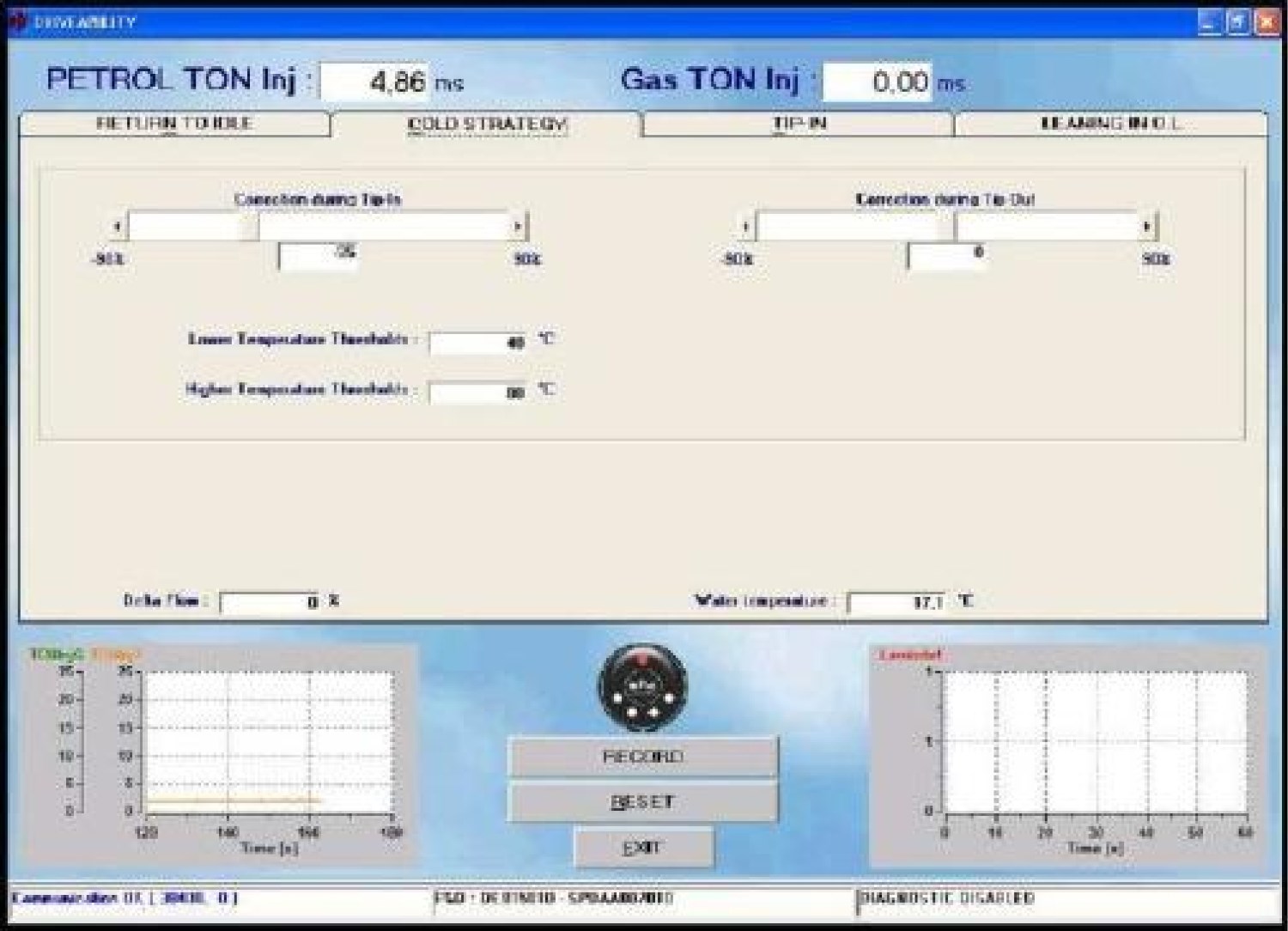1288x931 pixels.
Task: Close the Driveability window
Action: click(x=1267, y=22)
